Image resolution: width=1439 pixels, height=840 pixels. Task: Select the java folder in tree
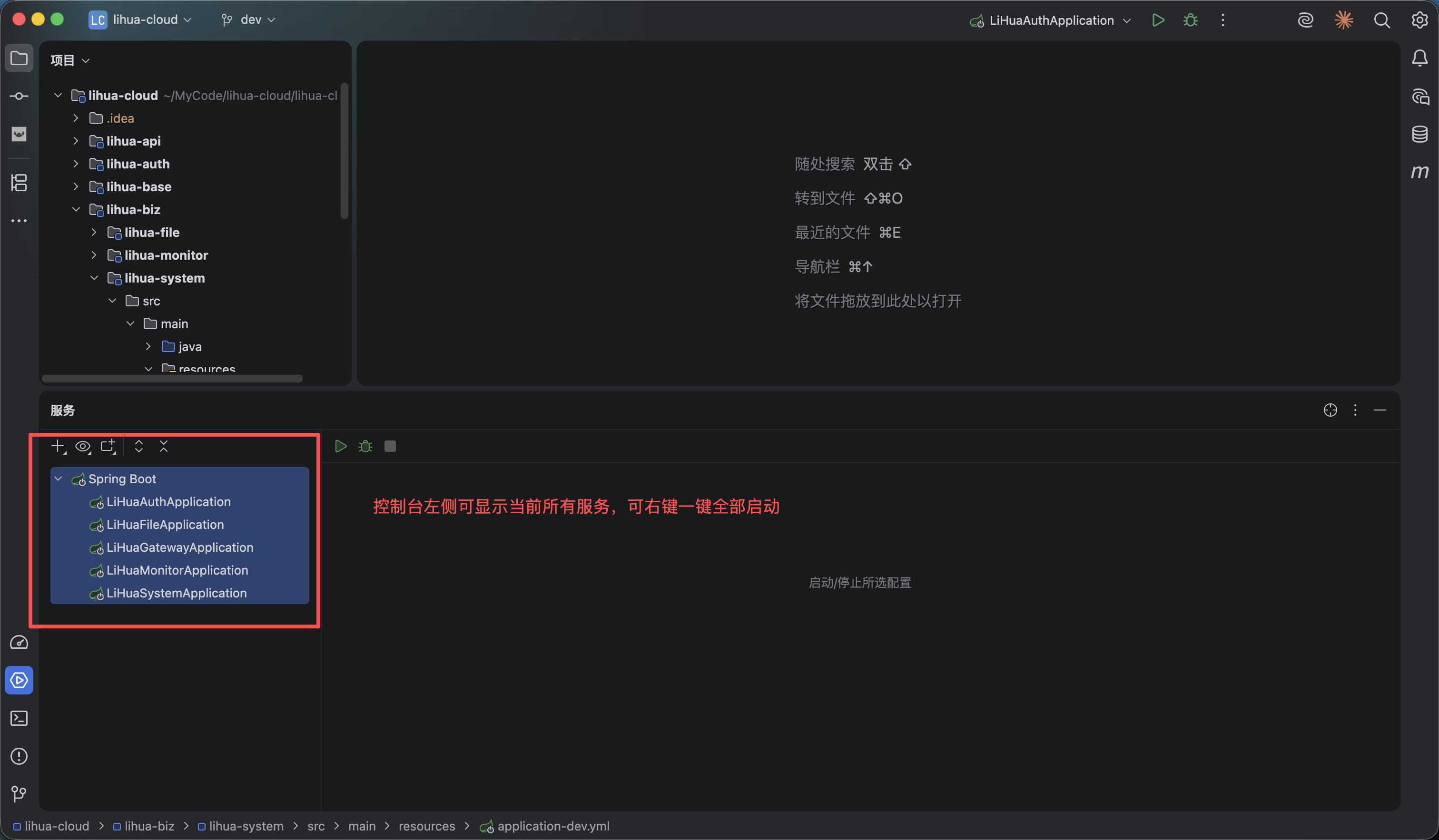coord(182,346)
